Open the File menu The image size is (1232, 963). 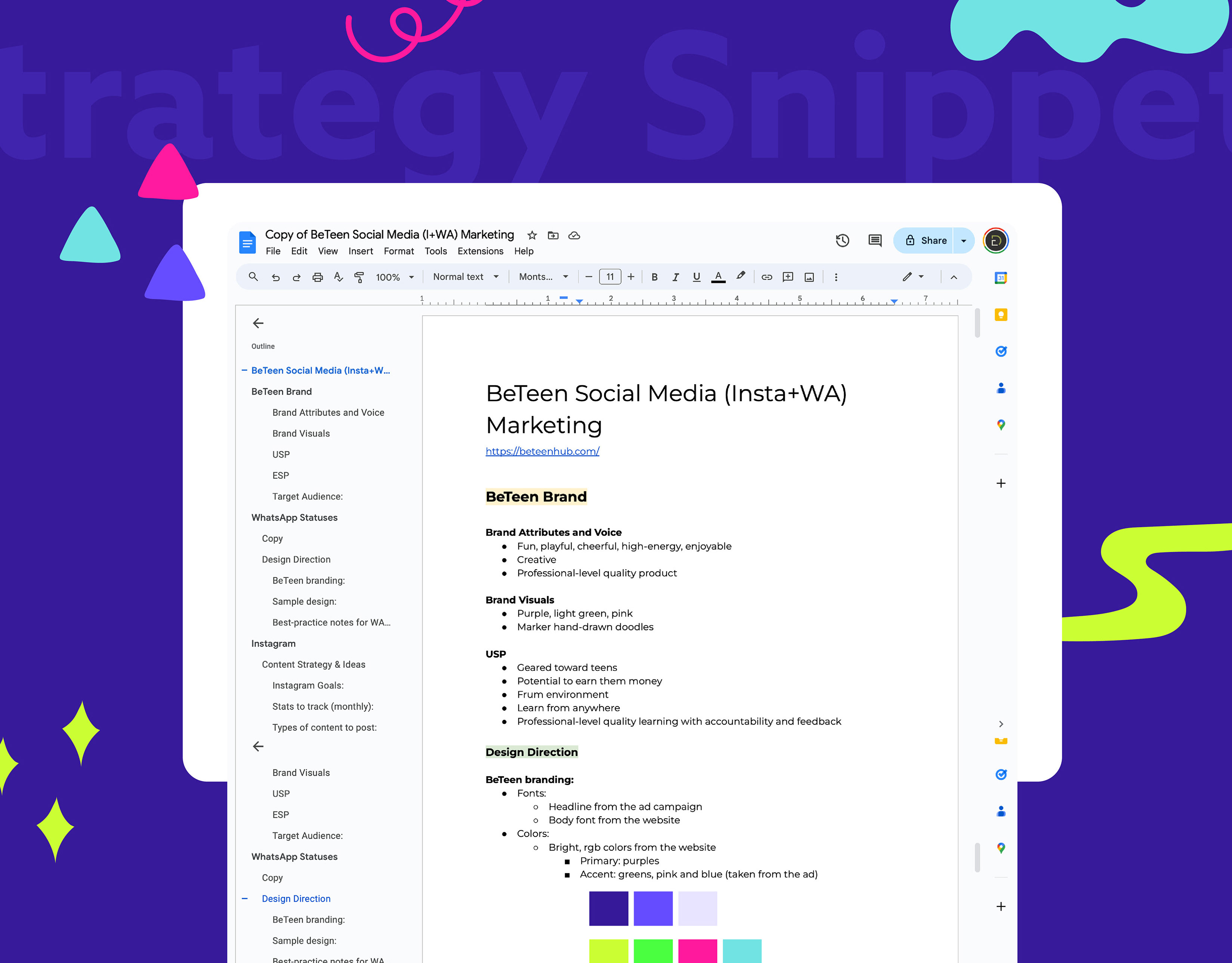(273, 251)
